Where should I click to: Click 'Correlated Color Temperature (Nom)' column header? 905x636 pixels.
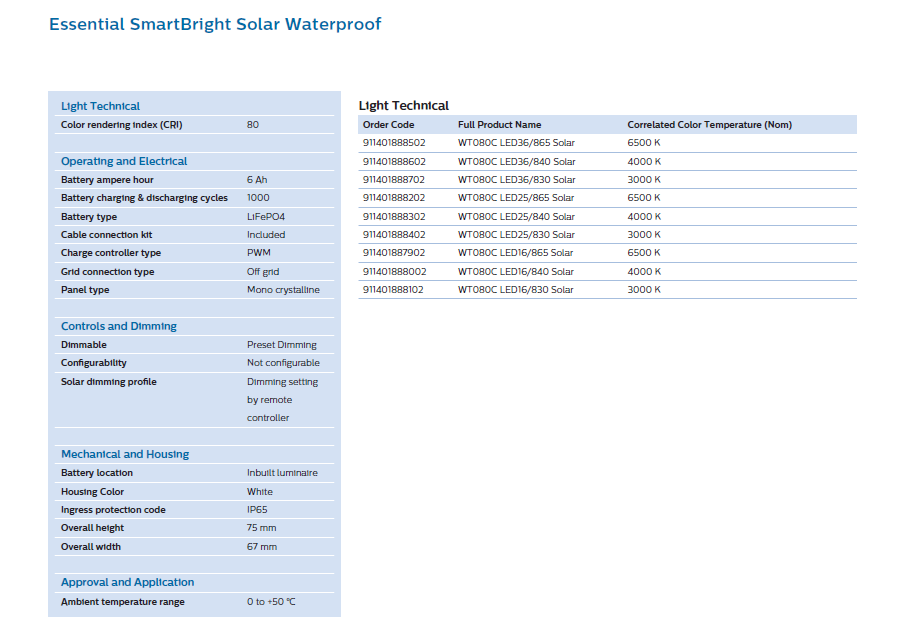coord(710,125)
